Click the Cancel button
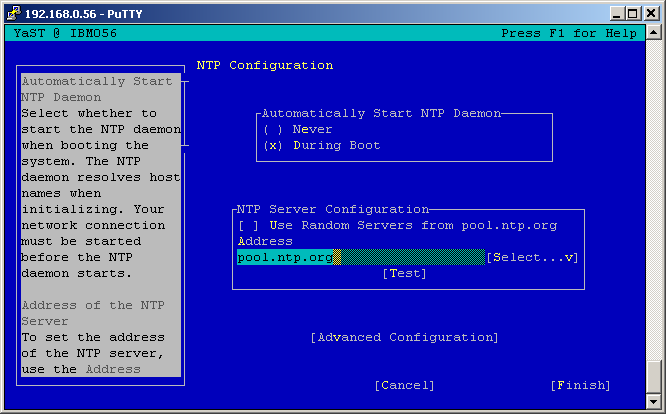The width and height of the screenshot is (666, 414). click(x=404, y=385)
